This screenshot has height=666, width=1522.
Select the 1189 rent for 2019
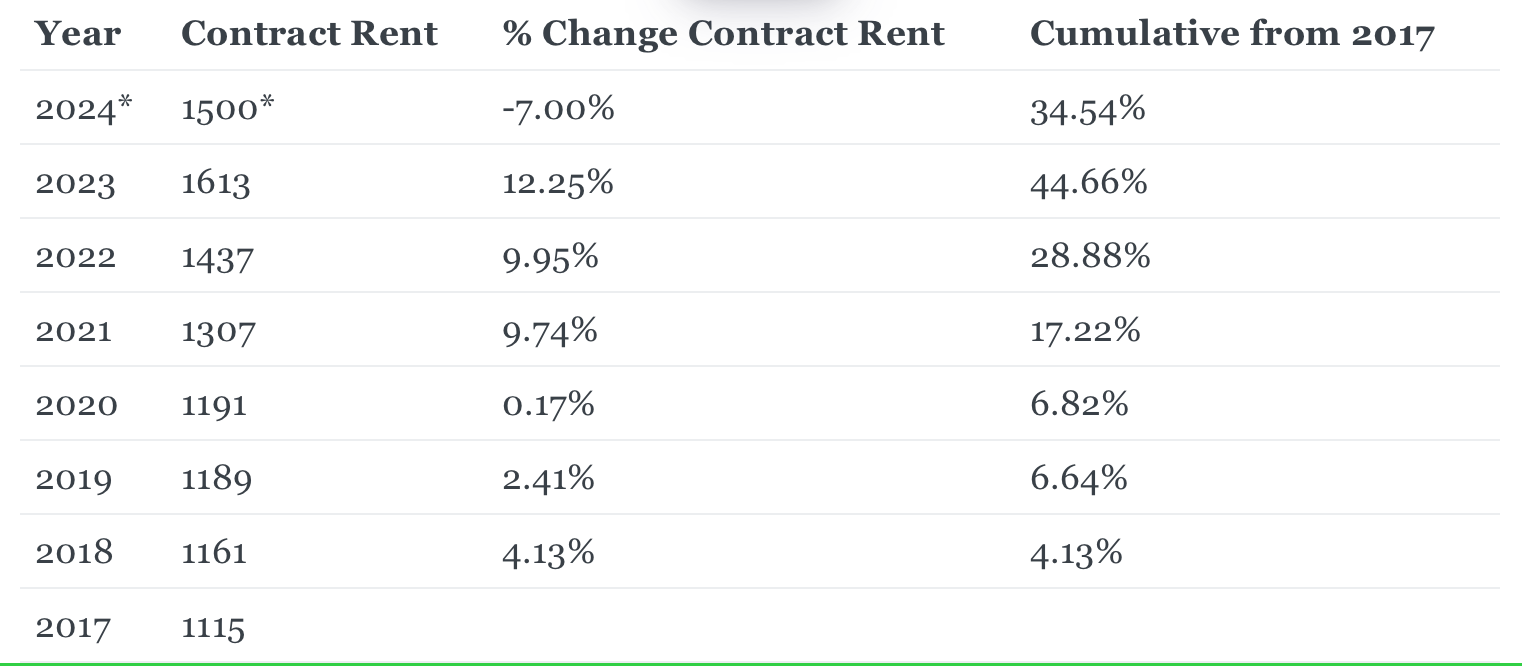tap(216, 479)
